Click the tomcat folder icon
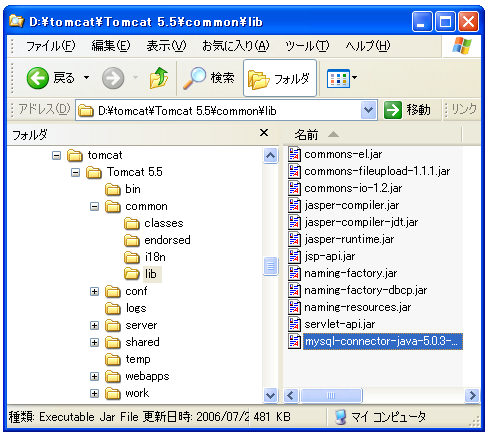The image size is (487, 436). pyautogui.click(x=75, y=155)
